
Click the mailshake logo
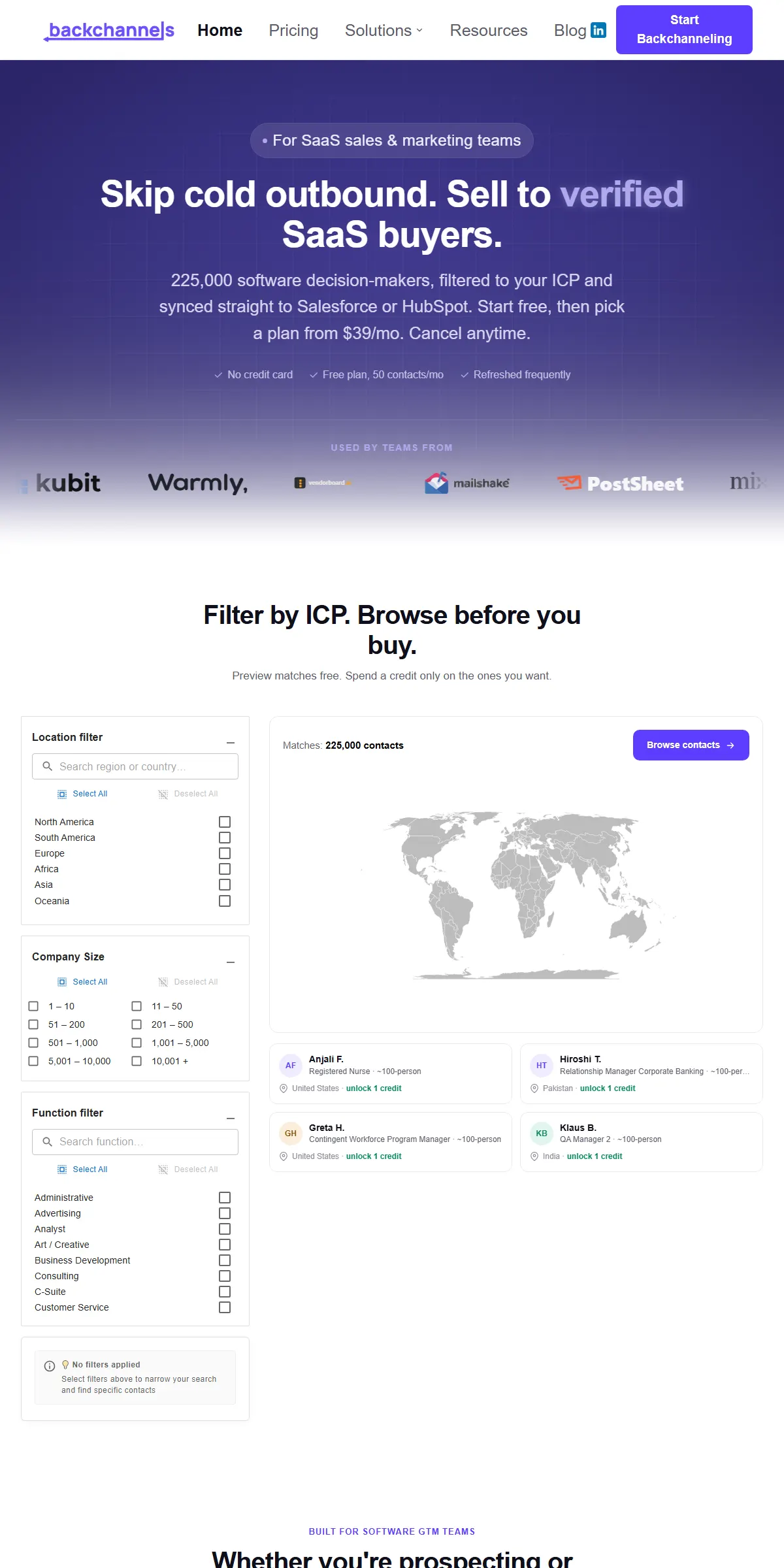pos(467,483)
